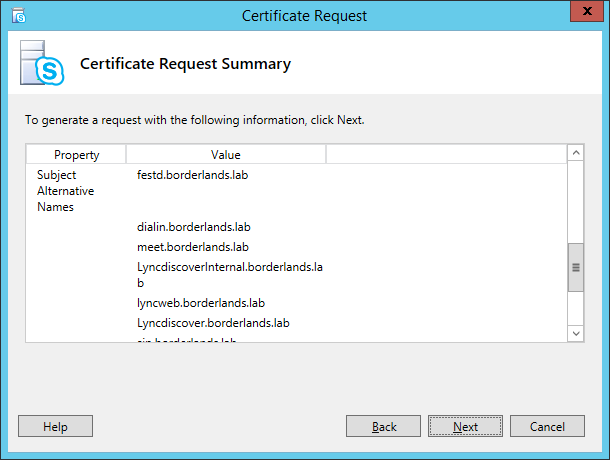The height and width of the screenshot is (460, 610).
Task: Select dialin.borderlands.lab entry
Action: (193, 227)
